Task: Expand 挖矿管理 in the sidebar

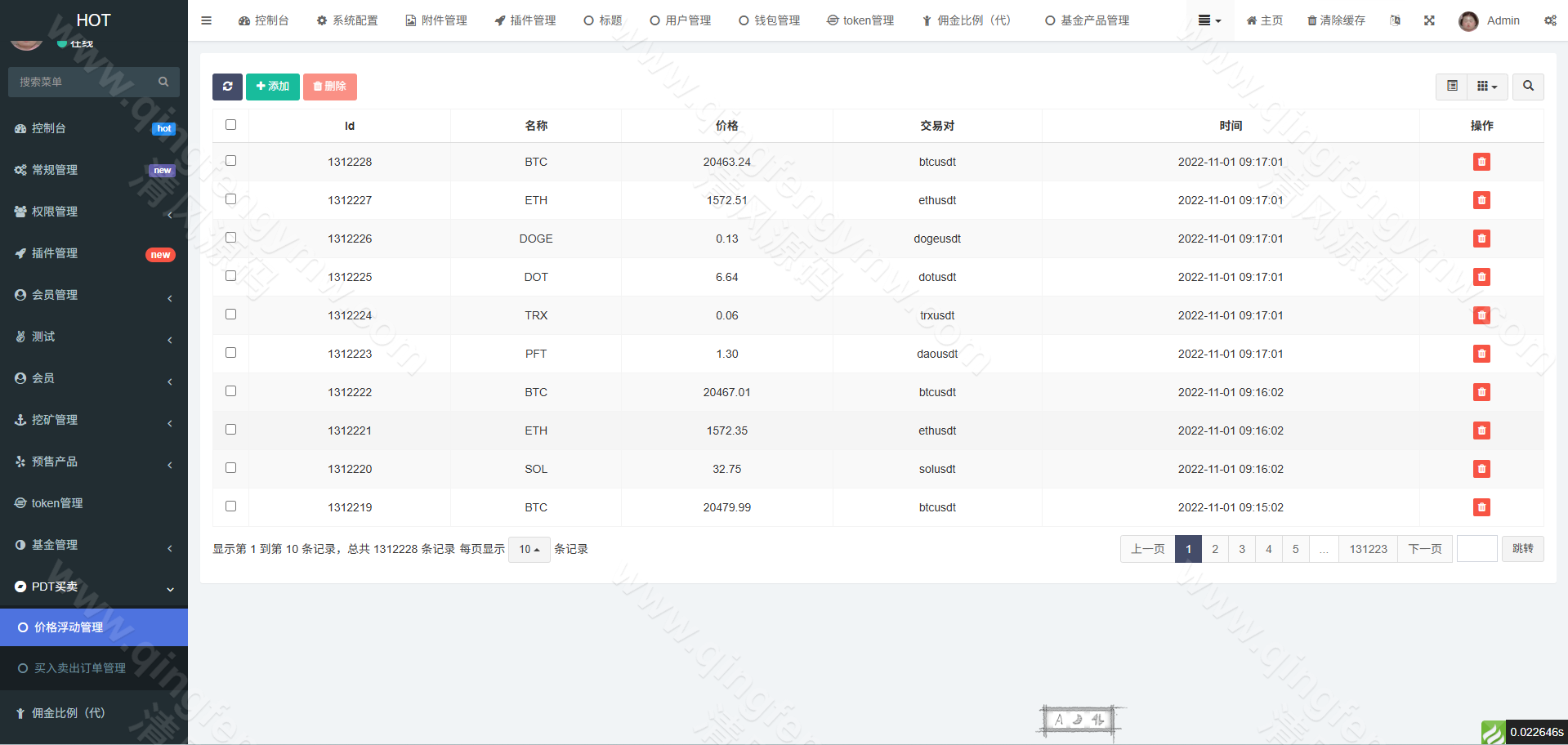Action: (94, 420)
